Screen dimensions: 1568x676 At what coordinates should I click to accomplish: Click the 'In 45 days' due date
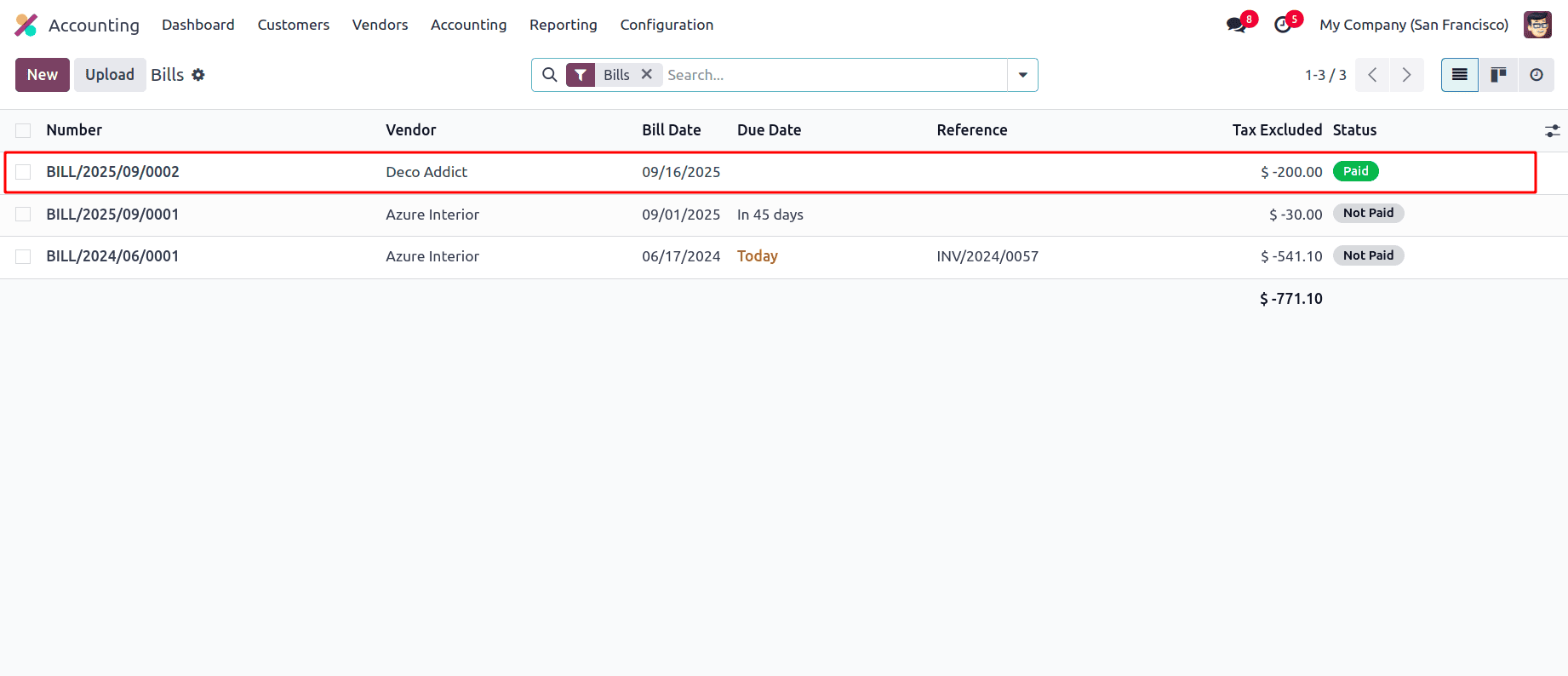click(770, 215)
